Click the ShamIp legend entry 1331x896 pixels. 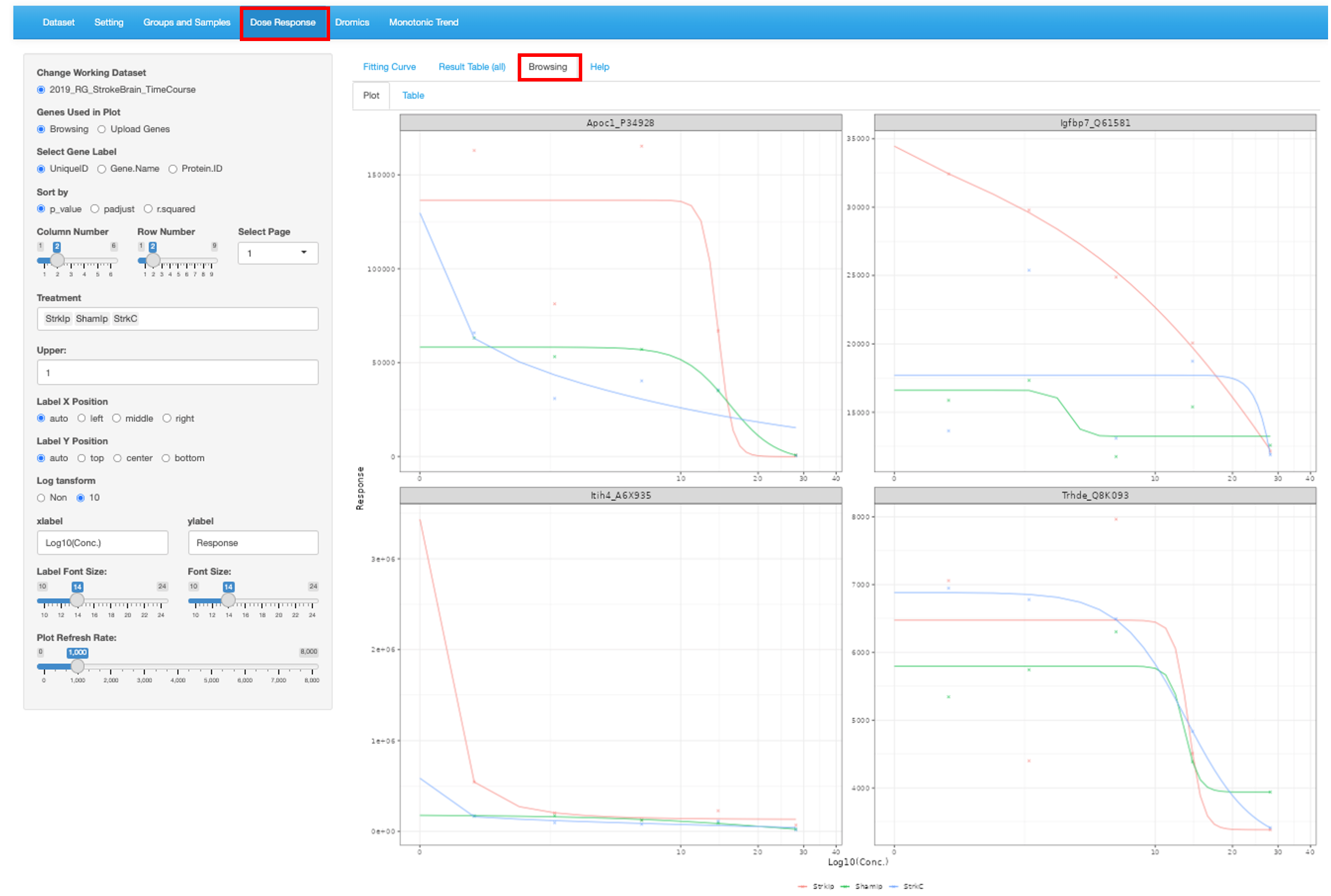[x=861, y=886]
